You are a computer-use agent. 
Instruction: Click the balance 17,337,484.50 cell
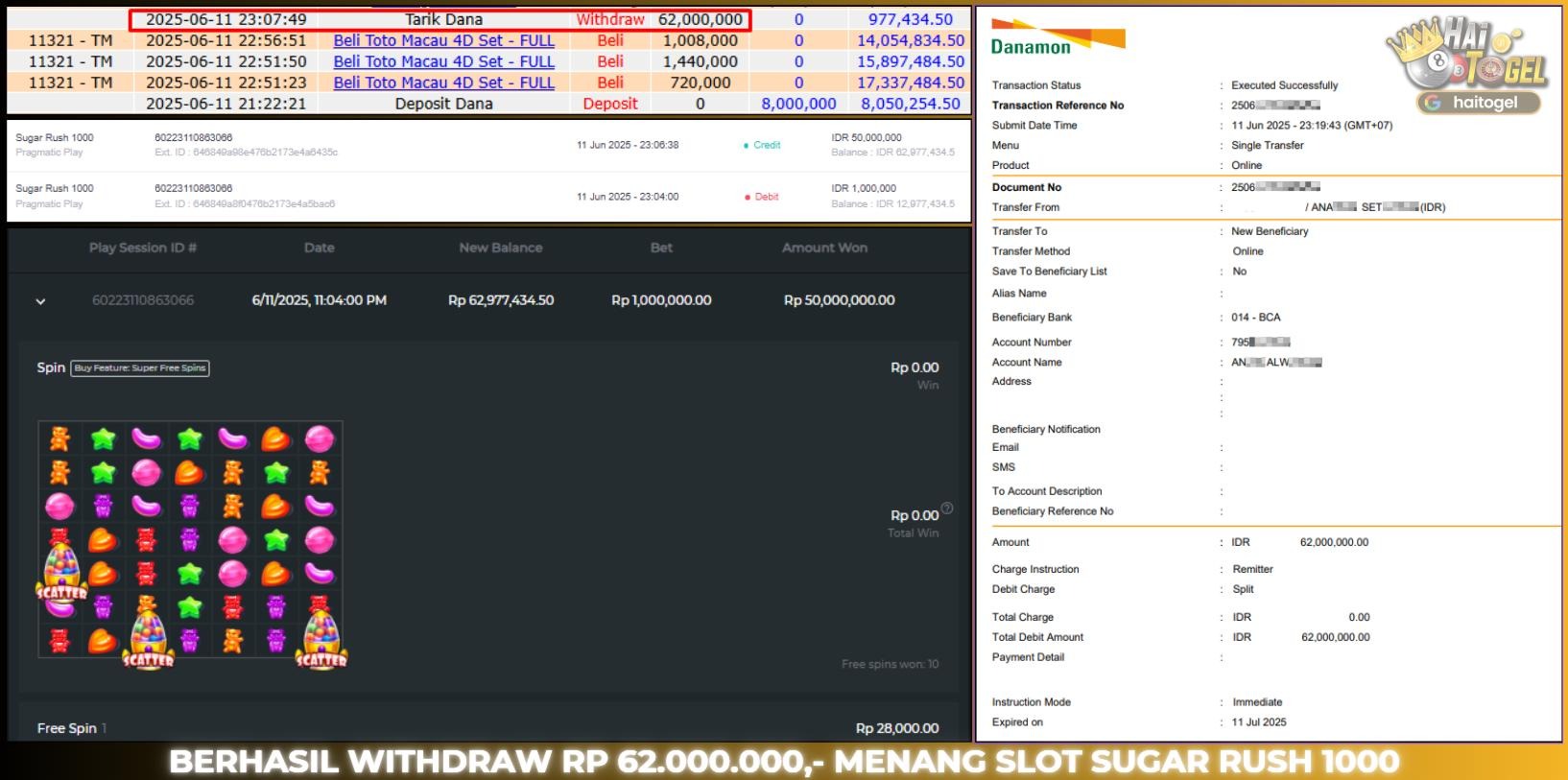[911, 83]
